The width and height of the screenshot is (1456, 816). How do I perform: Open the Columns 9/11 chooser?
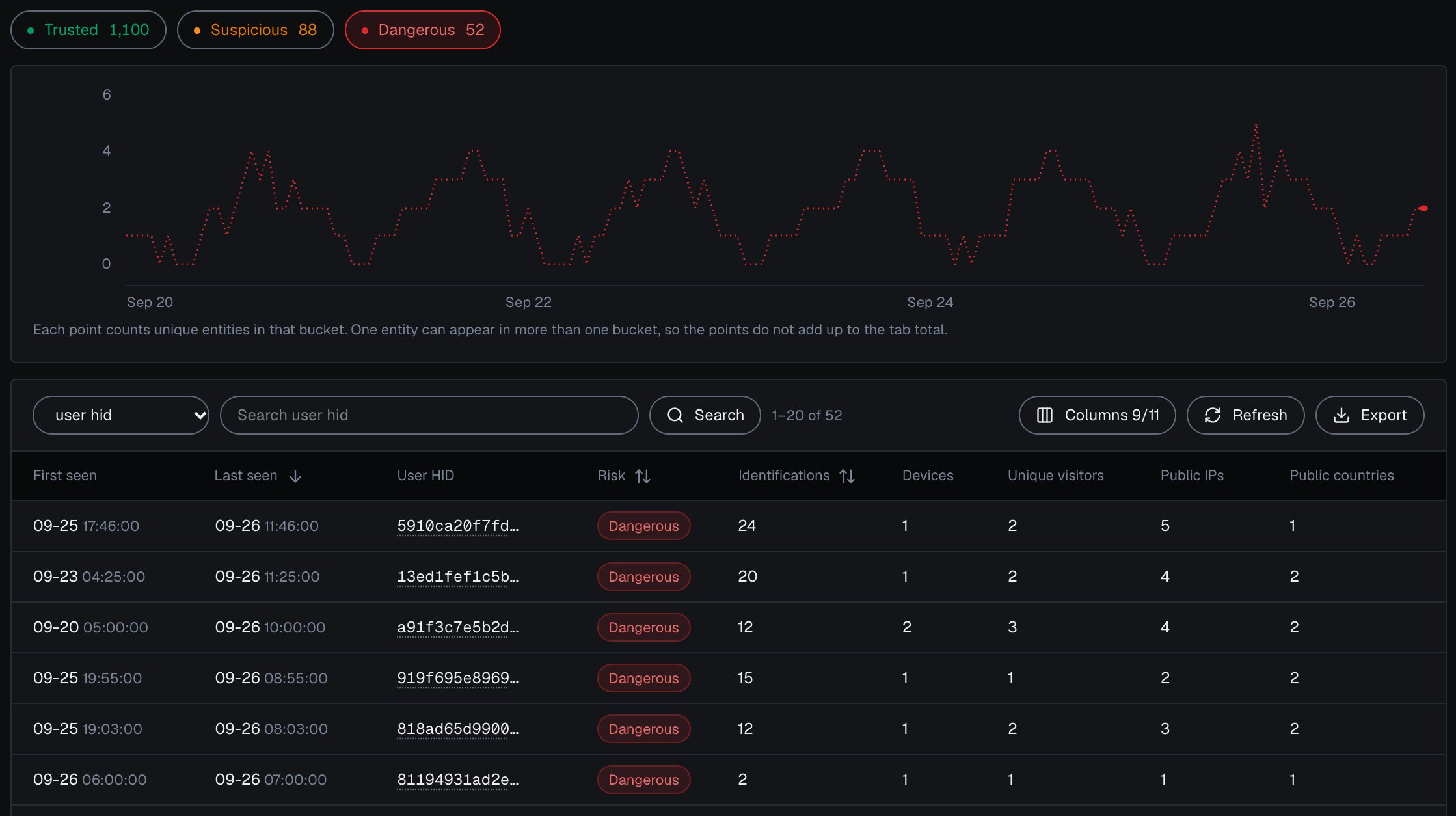coord(1098,415)
